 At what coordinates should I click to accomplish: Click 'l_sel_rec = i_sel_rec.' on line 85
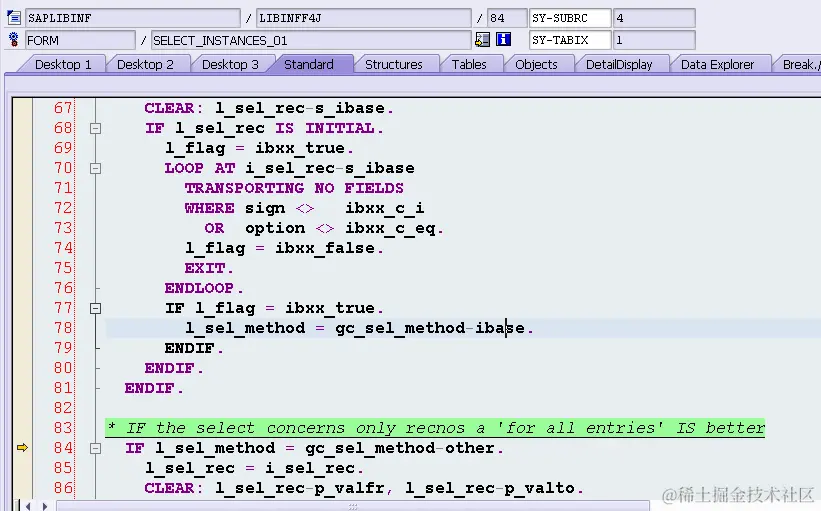pyautogui.click(x=254, y=468)
